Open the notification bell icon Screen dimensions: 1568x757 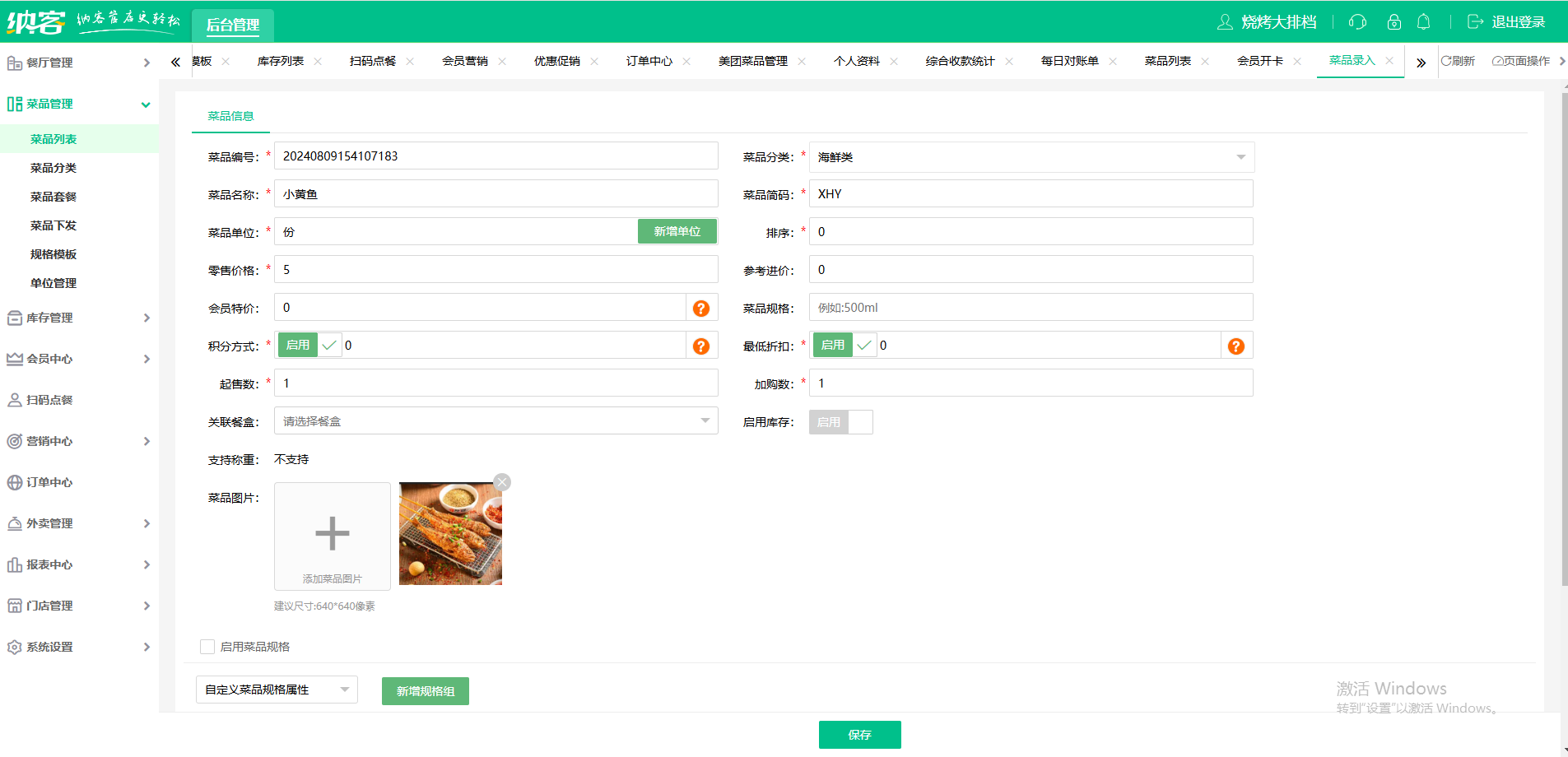pyautogui.click(x=1423, y=22)
